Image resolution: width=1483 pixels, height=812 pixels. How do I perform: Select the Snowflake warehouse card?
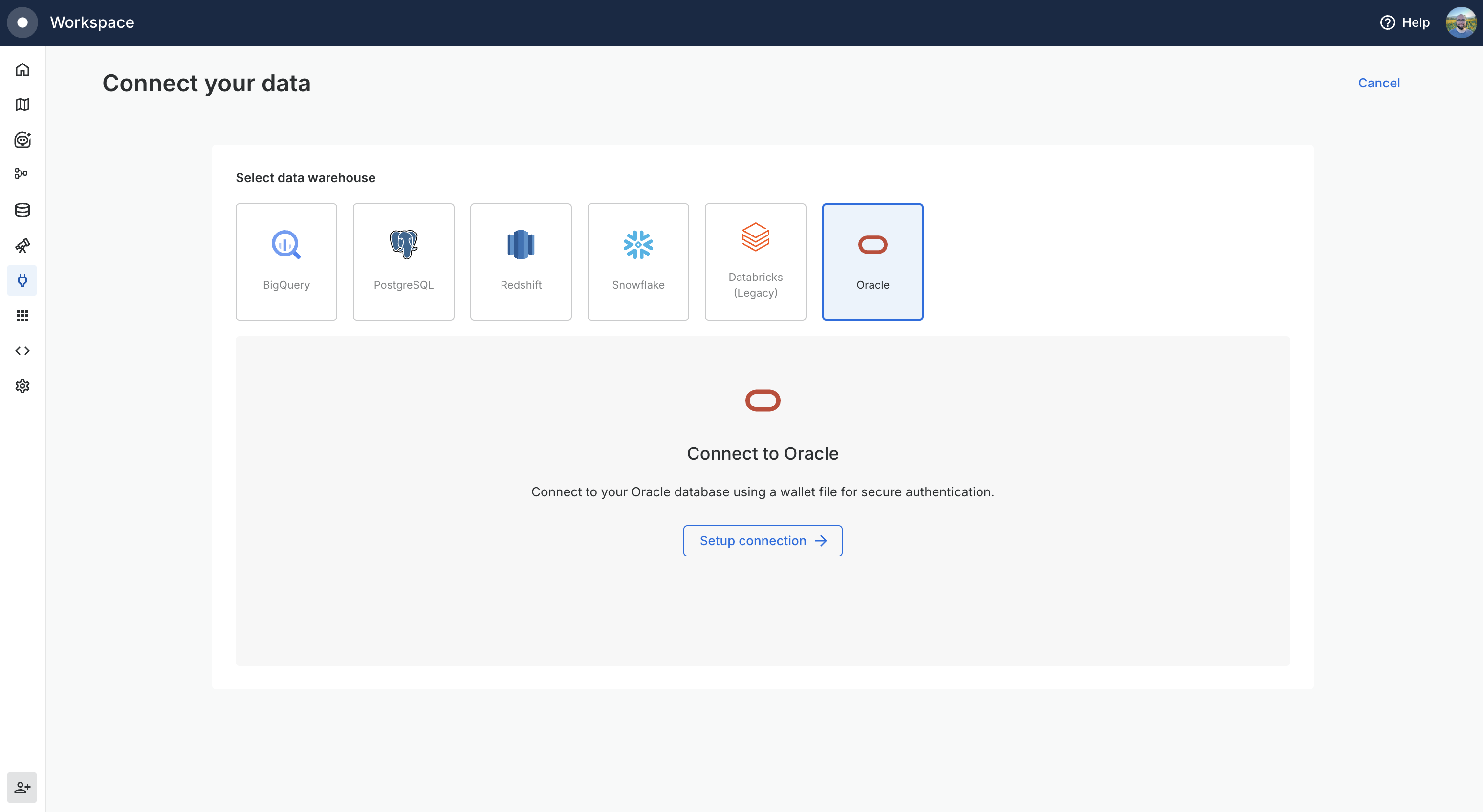(x=638, y=262)
